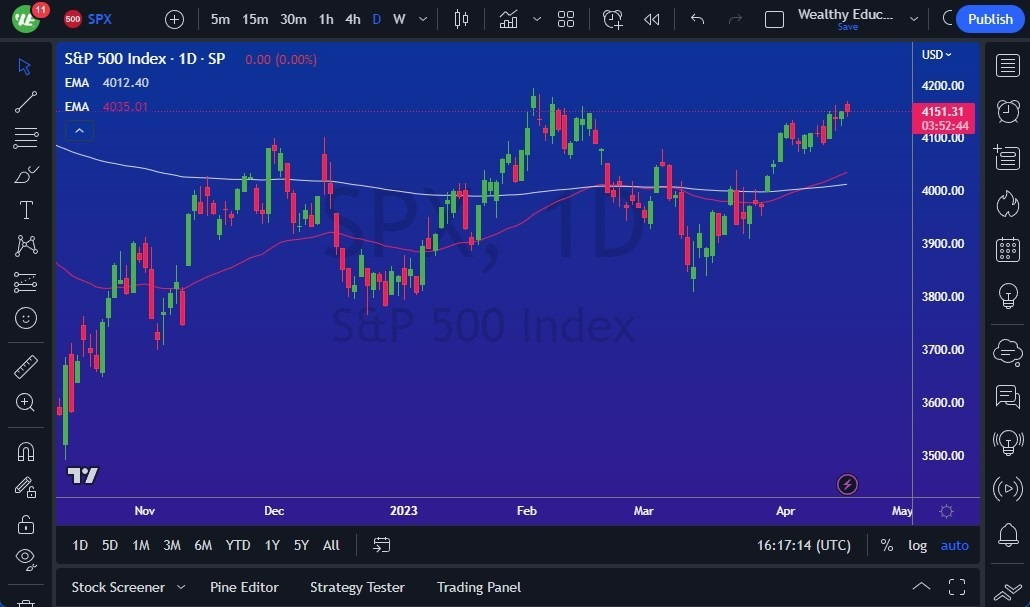The image size is (1030, 607).
Task: Activate Bar Replay mode
Action: pyautogui.click(x=652, y=18)
